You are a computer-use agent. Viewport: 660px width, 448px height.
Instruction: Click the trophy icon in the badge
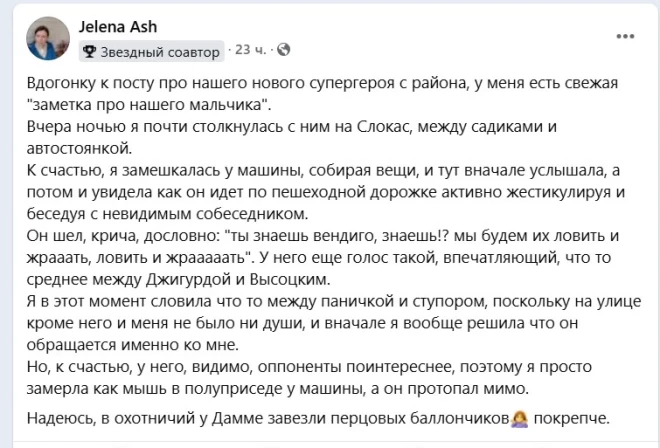[89, 50]
